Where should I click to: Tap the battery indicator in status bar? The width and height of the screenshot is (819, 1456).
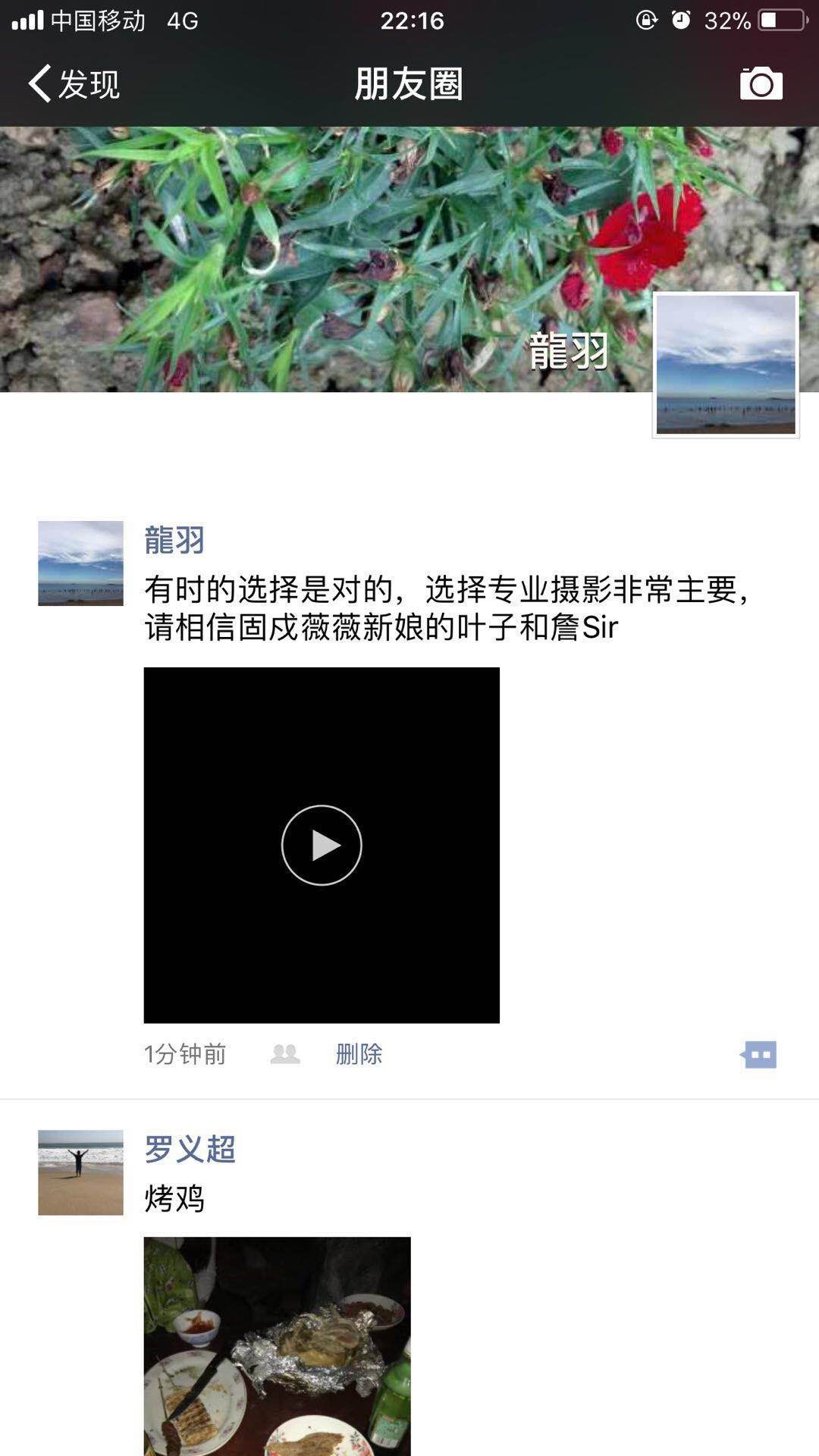783,20
